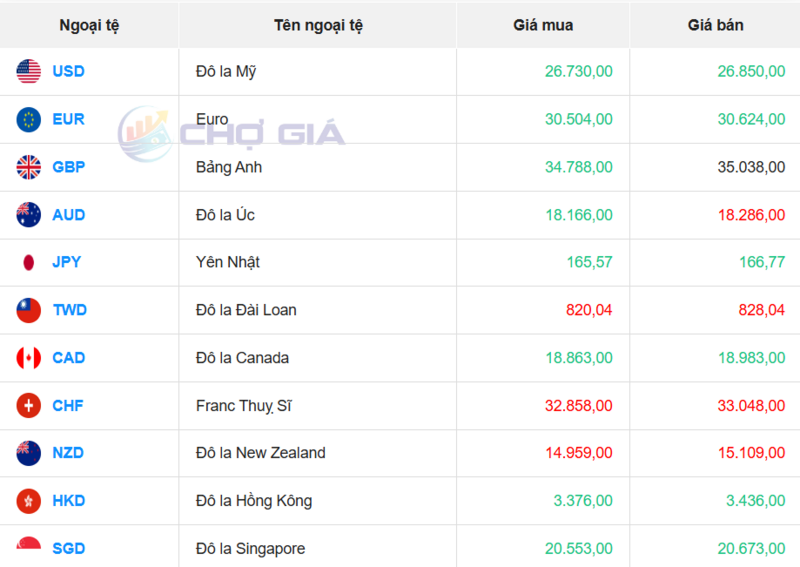
Task: Open the USD currency link
Action: tap(68, 71)
